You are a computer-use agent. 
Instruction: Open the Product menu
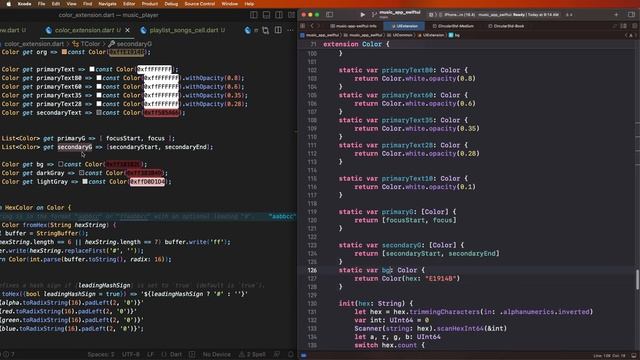click(x=150, y=4)
